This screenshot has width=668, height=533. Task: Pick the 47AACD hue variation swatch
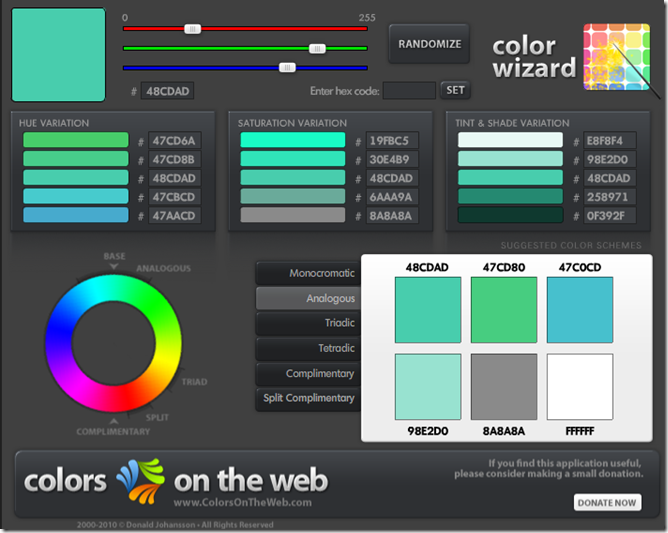point(76,215)
